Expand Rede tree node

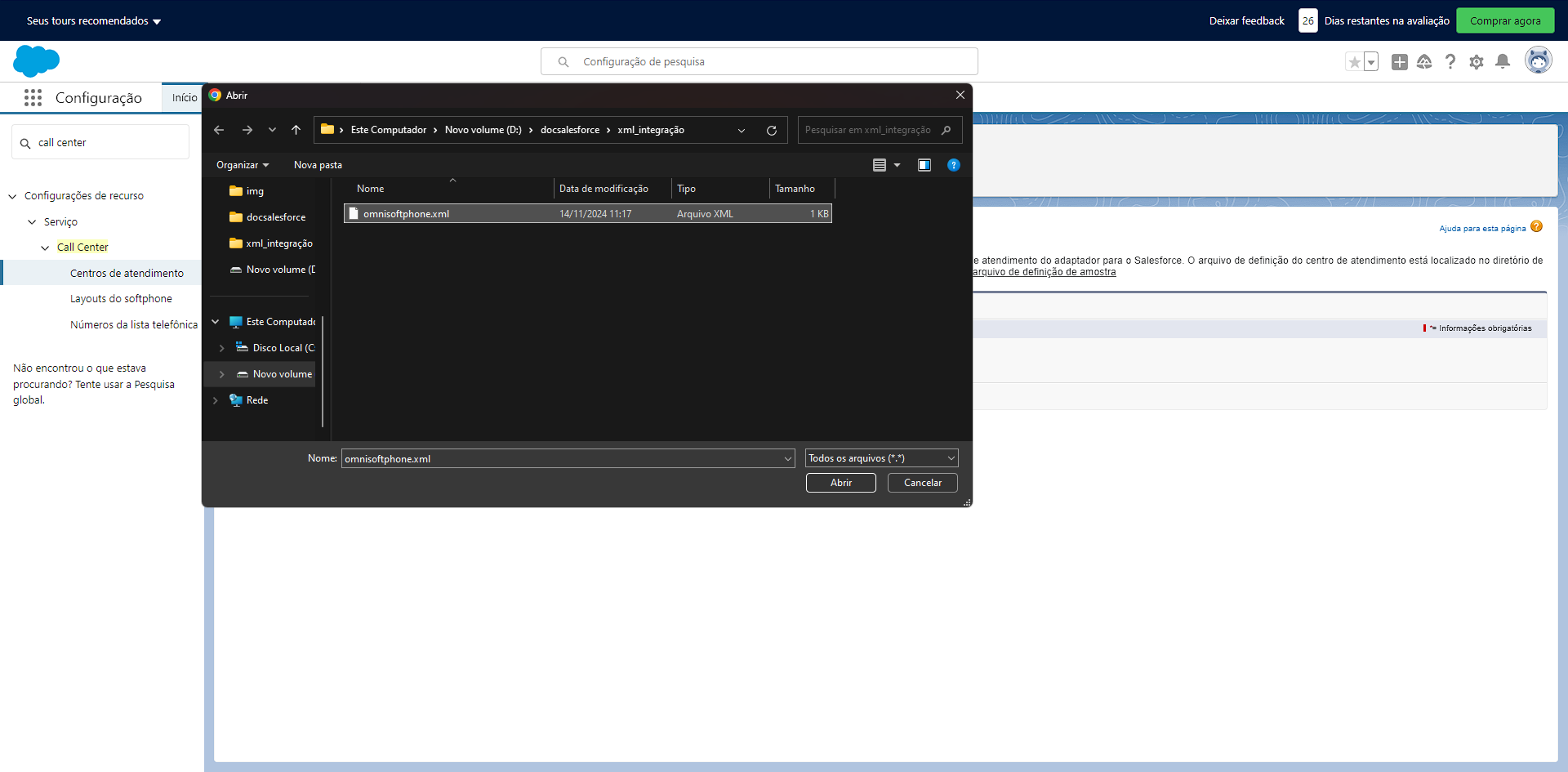point(215,400)
